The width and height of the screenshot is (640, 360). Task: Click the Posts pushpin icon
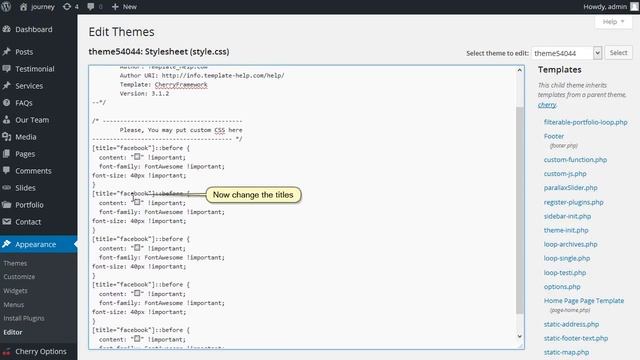click(x=7, y=51)
